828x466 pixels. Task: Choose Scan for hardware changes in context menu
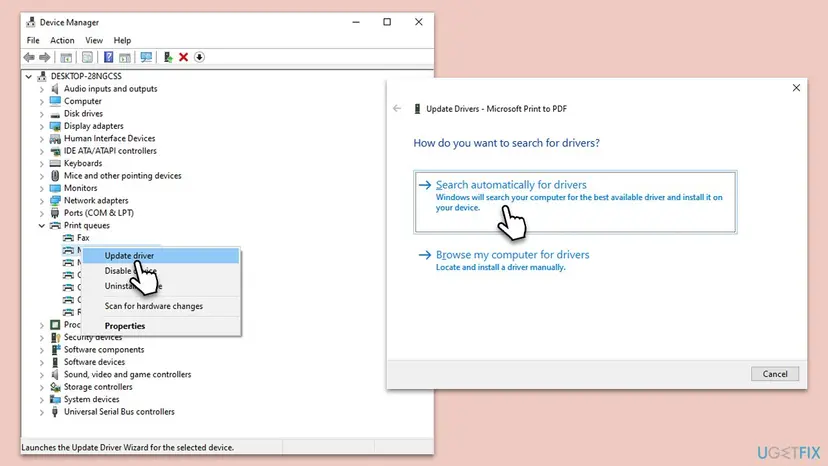point(161,306)
